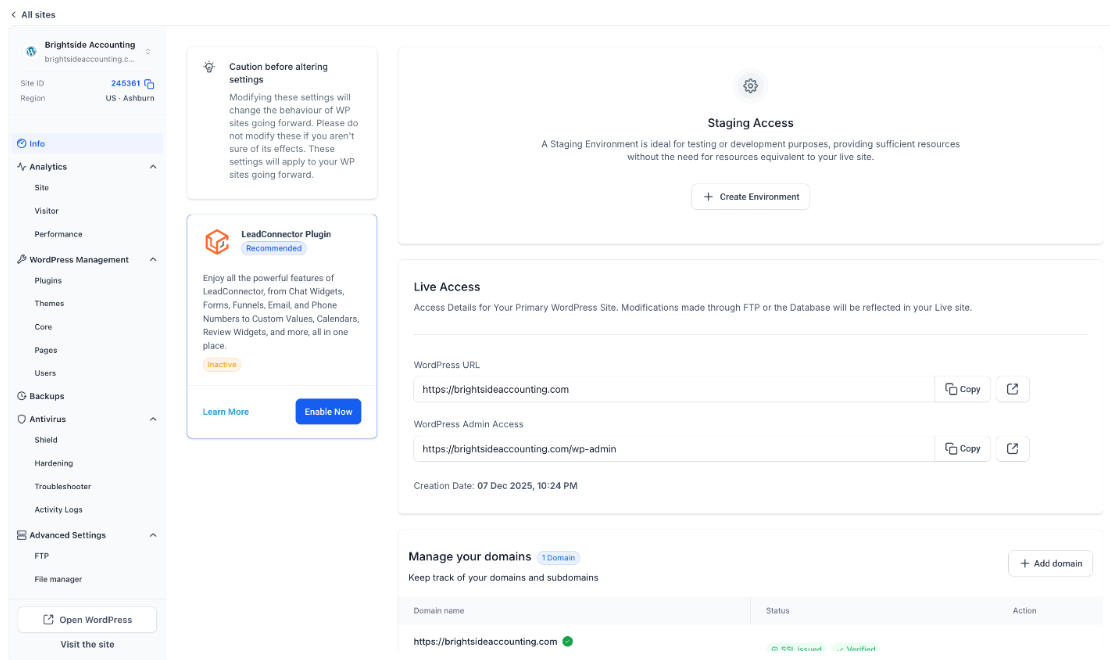Click the Open WordPress button
The height and width of the screenshot is (660, 1110).
point(87,620)
